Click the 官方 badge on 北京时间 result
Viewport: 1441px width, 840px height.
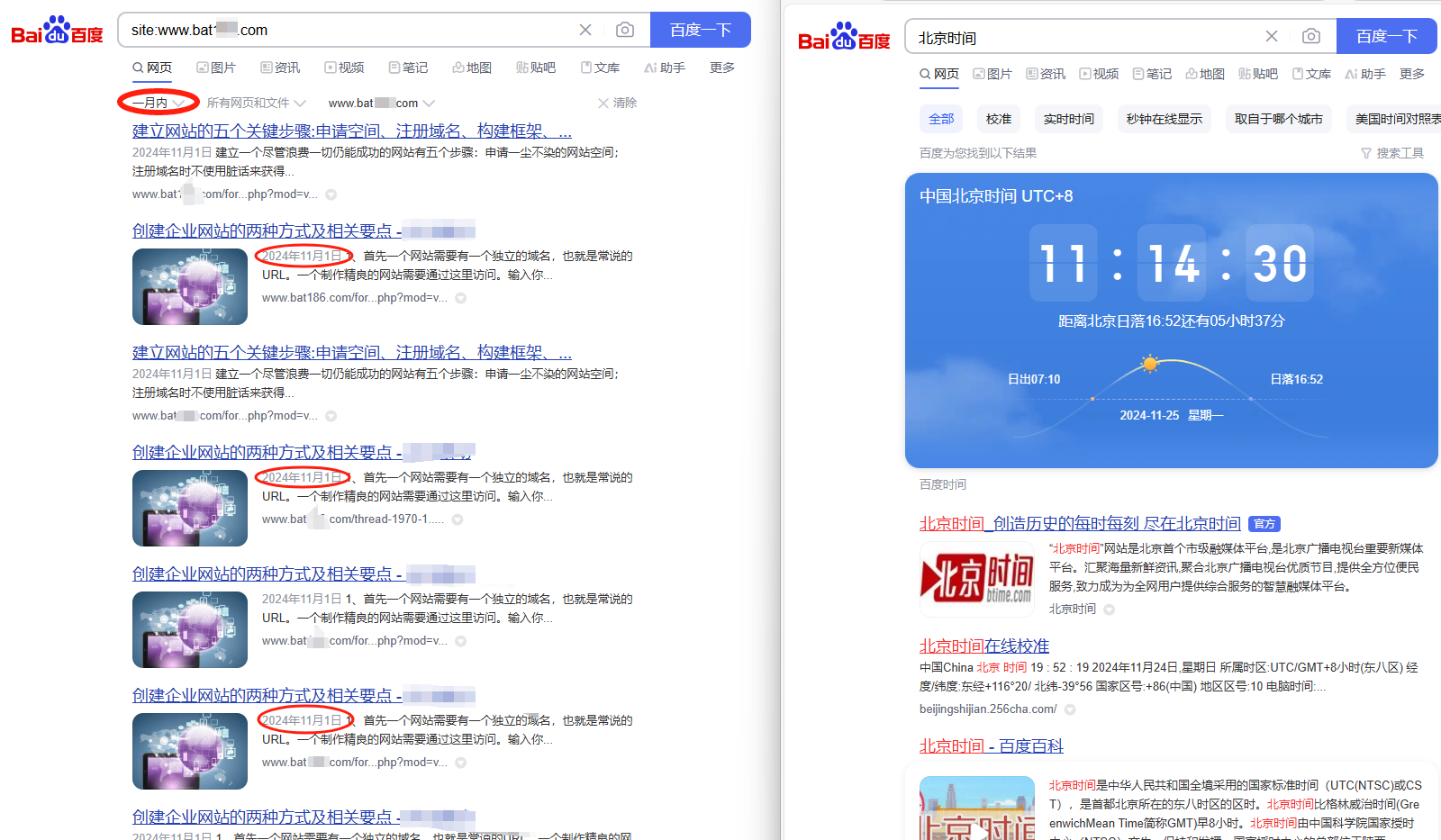pos(1264,524)
